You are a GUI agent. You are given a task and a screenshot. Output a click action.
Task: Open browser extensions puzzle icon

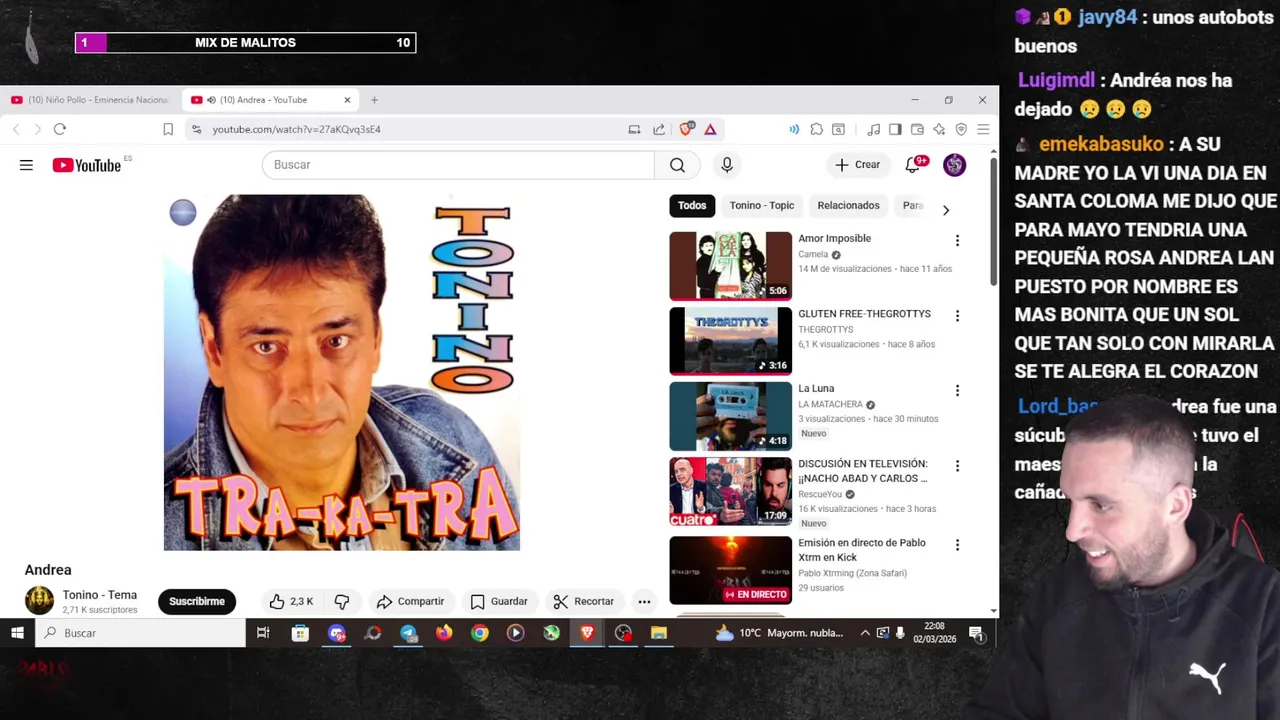click(x=817, y=129)
